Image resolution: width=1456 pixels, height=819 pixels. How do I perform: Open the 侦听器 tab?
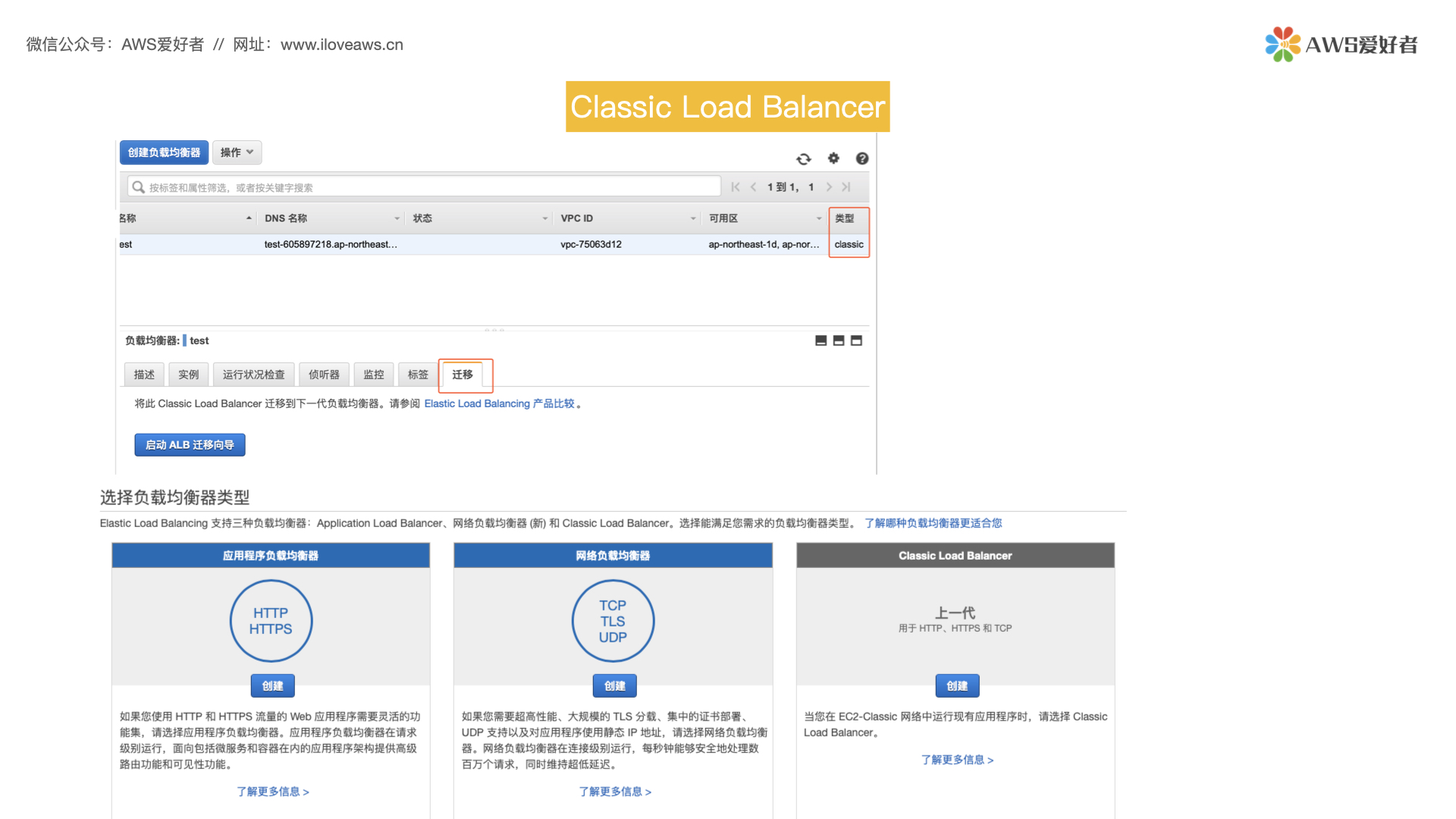pos(325,375)
